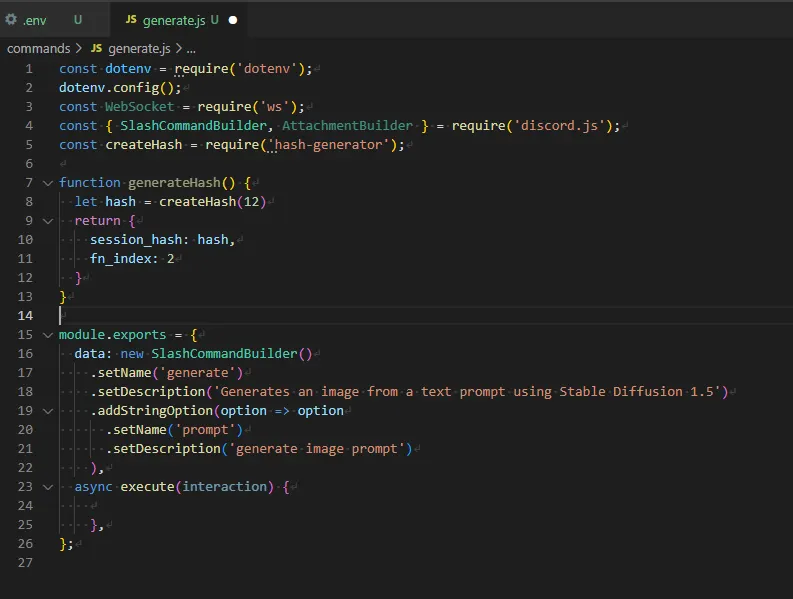Click the JS icon in the breadcrumb
The height and width of the screenshot is (599, 793).
[96, 48]
